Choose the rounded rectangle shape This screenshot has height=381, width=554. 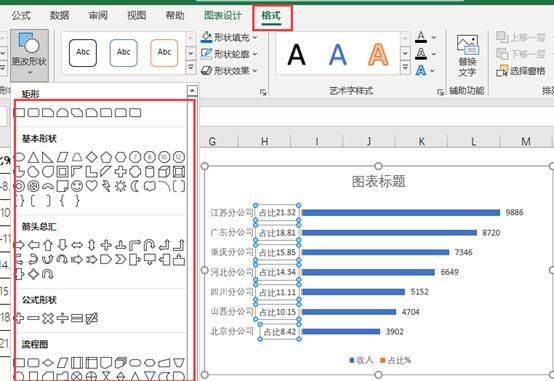(33, 113)
